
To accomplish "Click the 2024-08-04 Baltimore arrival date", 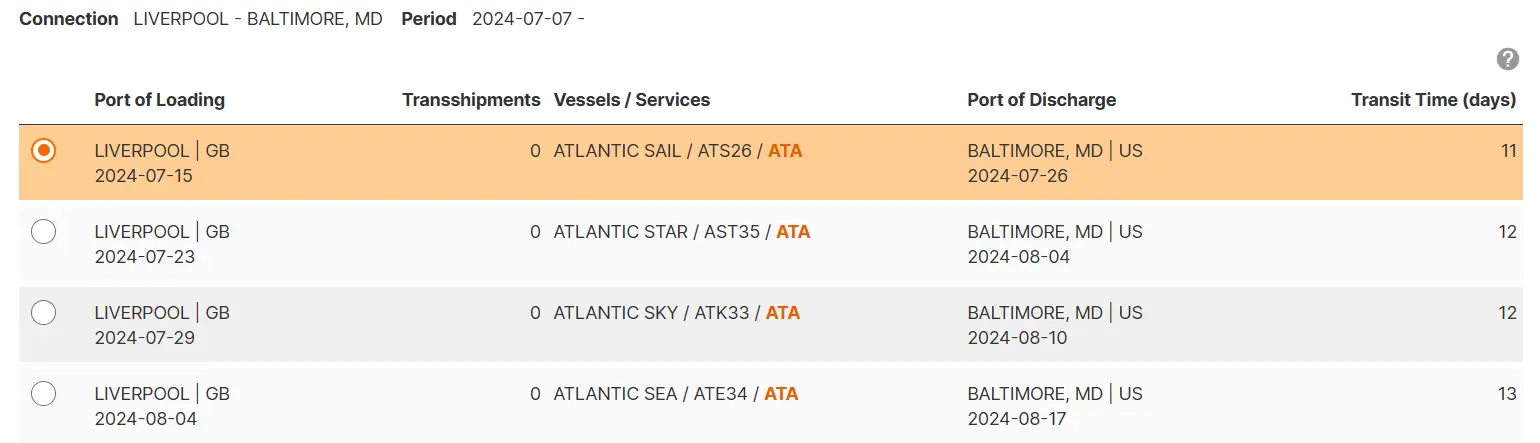I will click(1017, 257).
